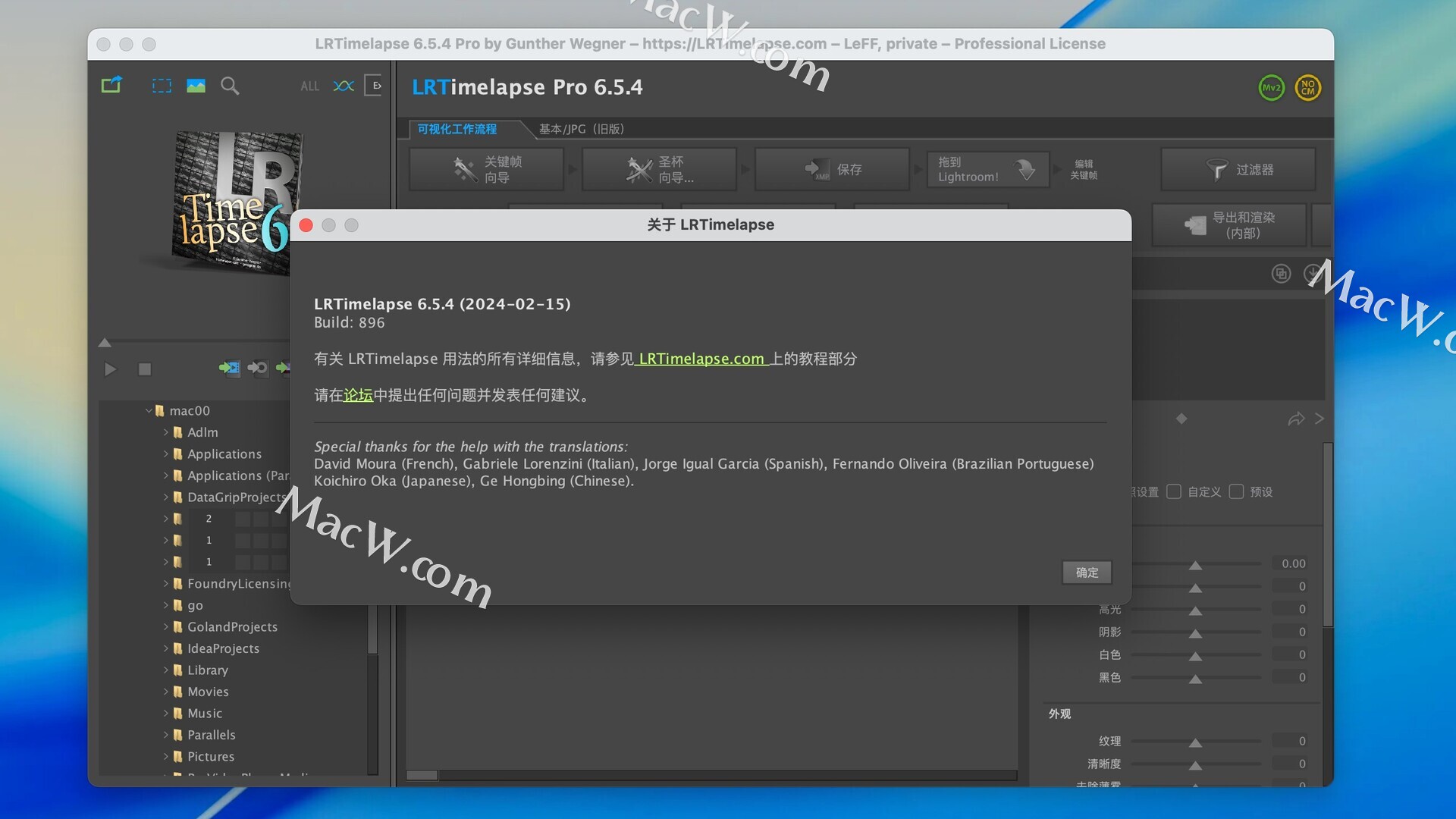The image size is (1456, 819).
Task: Click the dashed selection rectangle icon
Action: point(162,86)
